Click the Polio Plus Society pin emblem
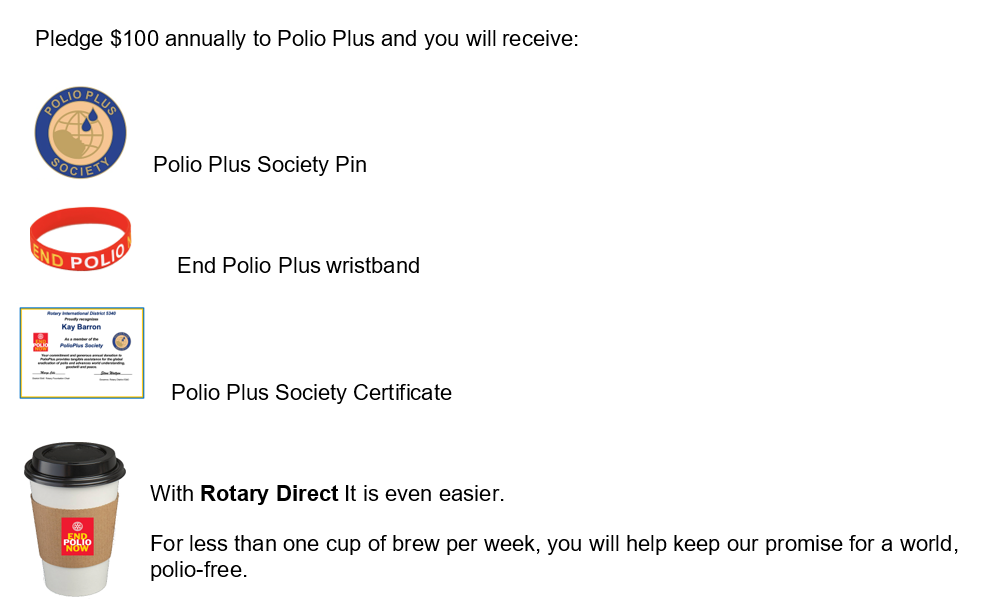 pos(80,132)
